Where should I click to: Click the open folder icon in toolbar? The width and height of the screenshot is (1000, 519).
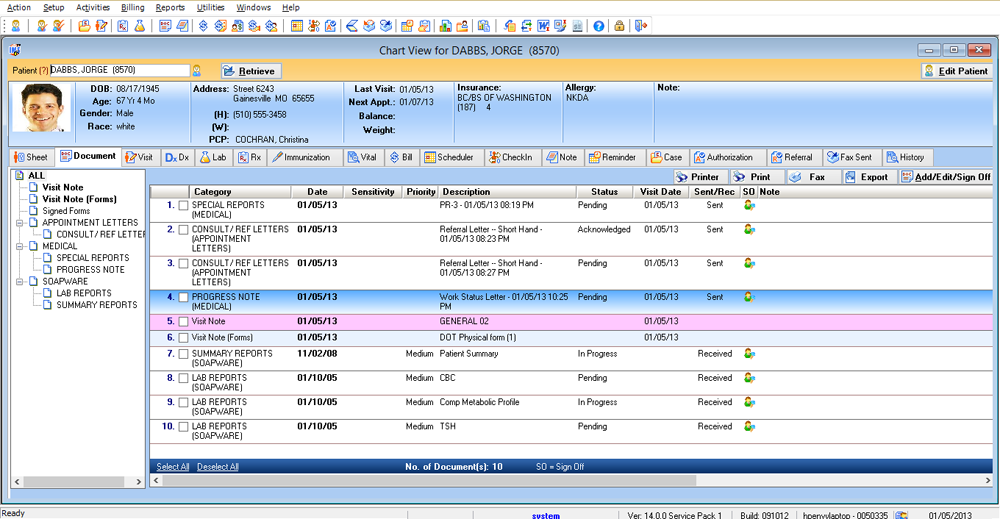click(x=84, y=26)
